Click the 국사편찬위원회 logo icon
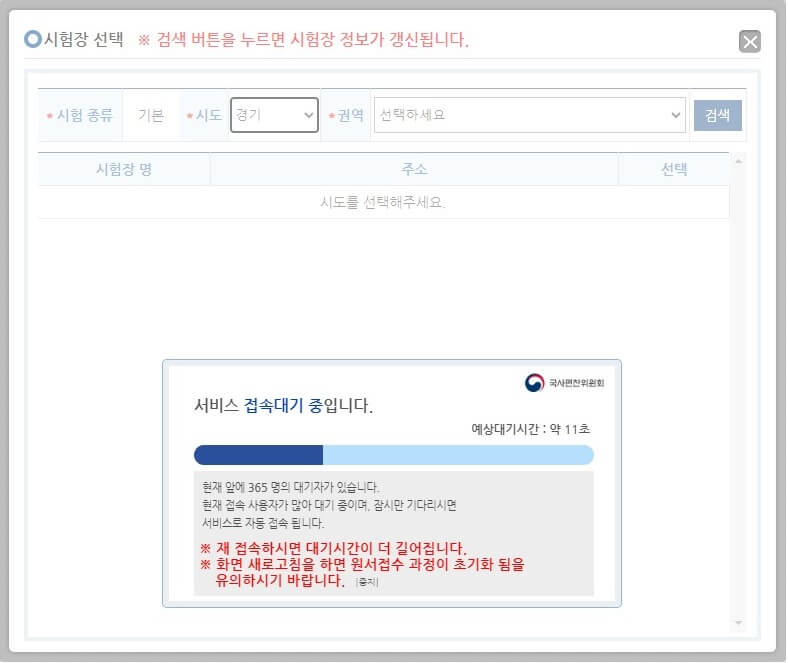The width and height of the screenshot is (788, 663). (534, 383)
